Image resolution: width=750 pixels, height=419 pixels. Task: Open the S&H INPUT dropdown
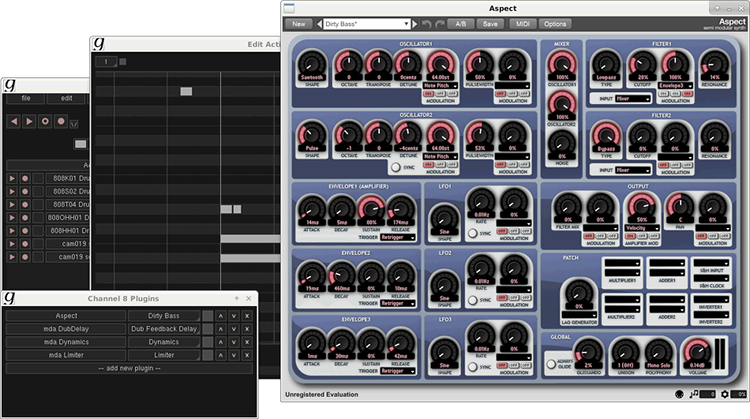point(711,263)
